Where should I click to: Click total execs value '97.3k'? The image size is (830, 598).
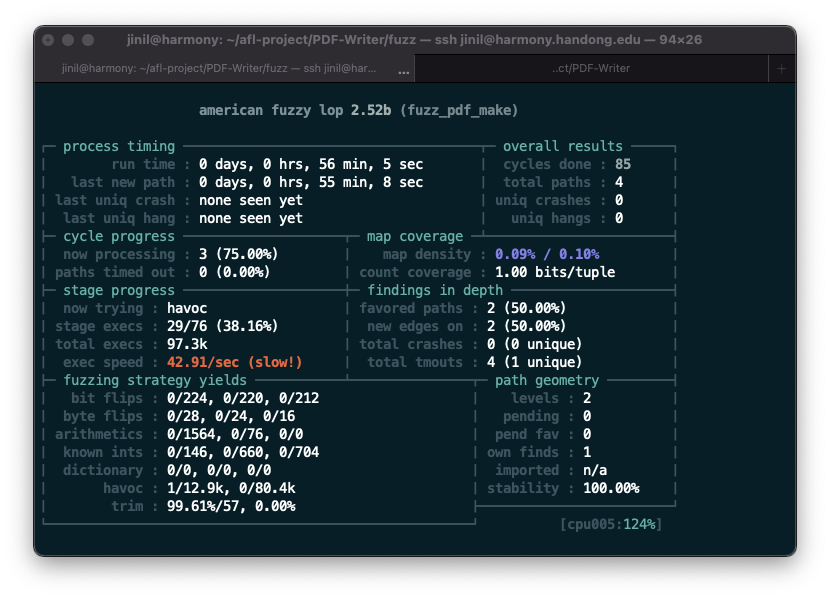(x=187, y=344)
